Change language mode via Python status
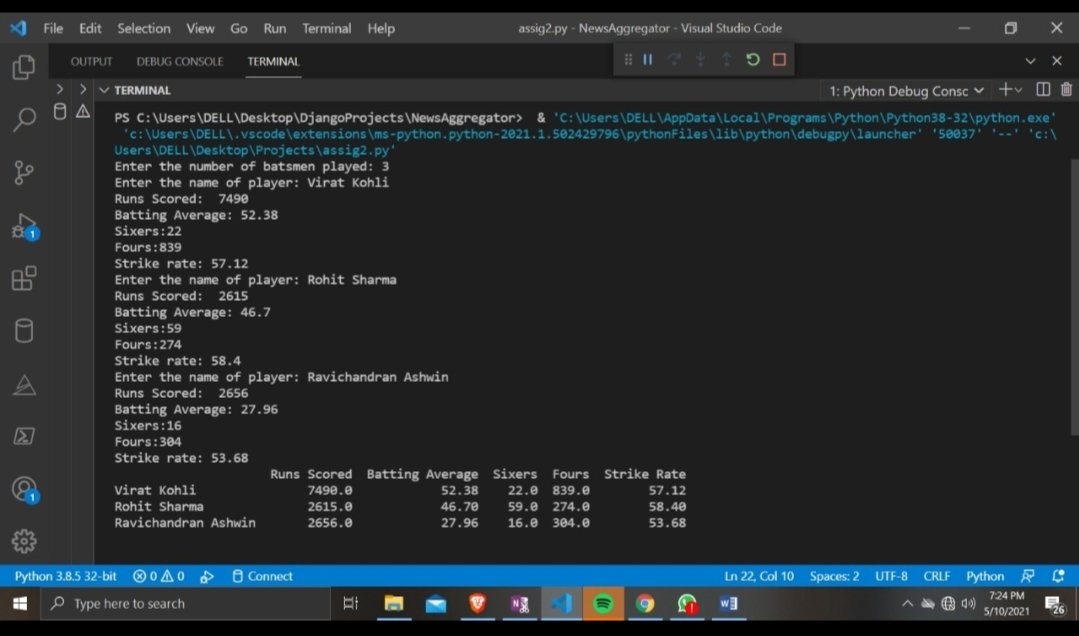Viewport: 1079px width, 636px height. coord(985,576)
